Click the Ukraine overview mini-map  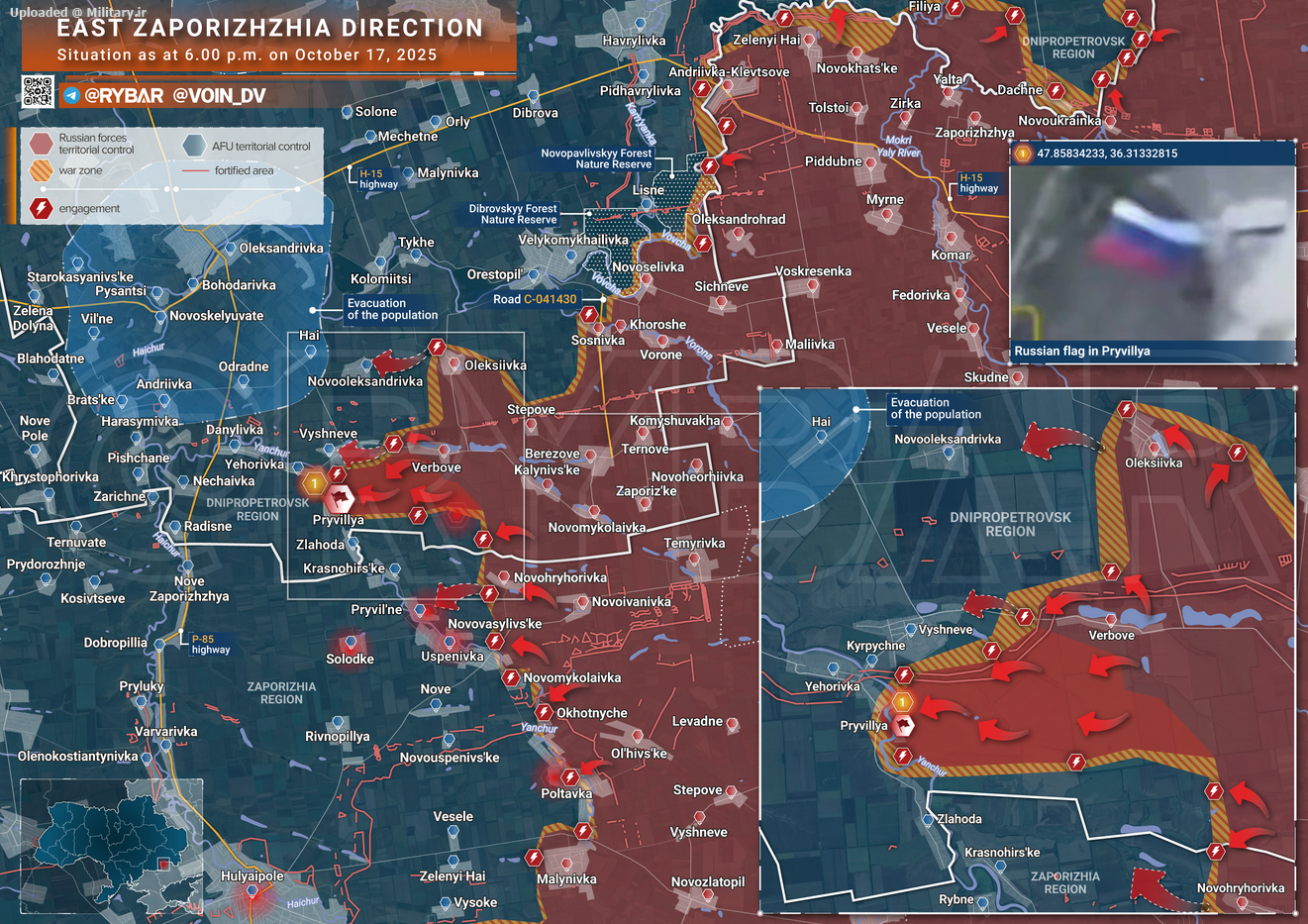tap(111, 845)
